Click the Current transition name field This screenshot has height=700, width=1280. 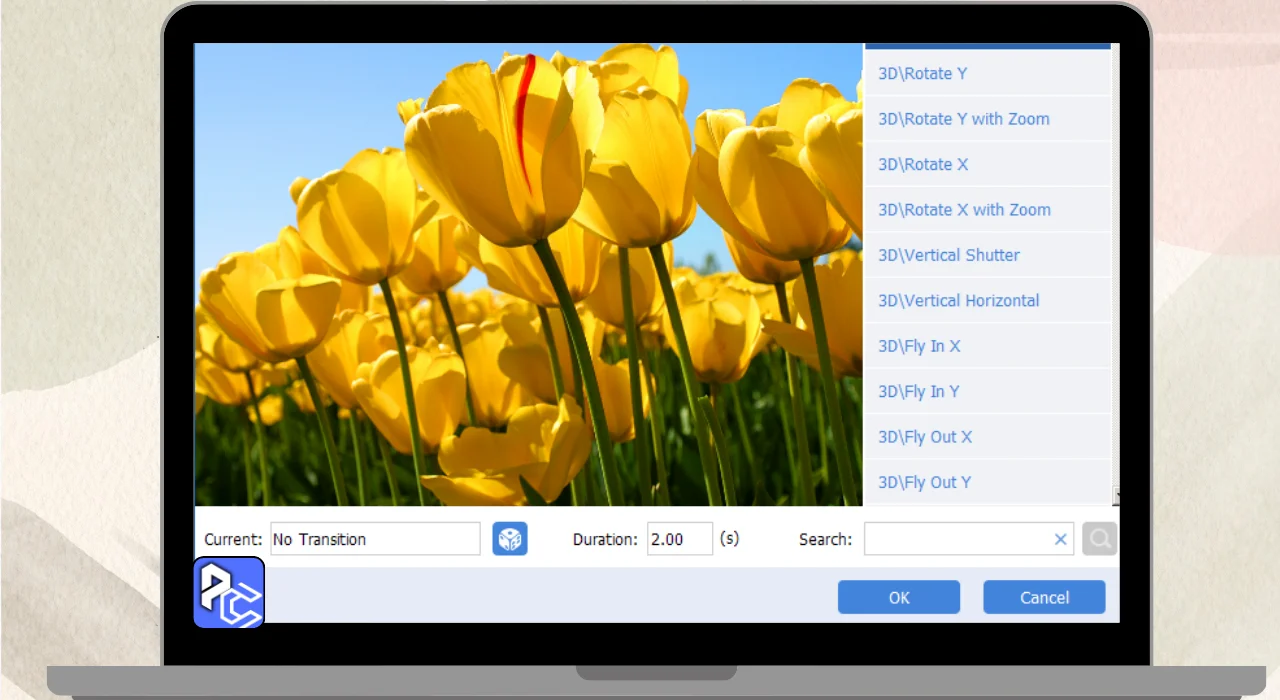pos(375,539)
